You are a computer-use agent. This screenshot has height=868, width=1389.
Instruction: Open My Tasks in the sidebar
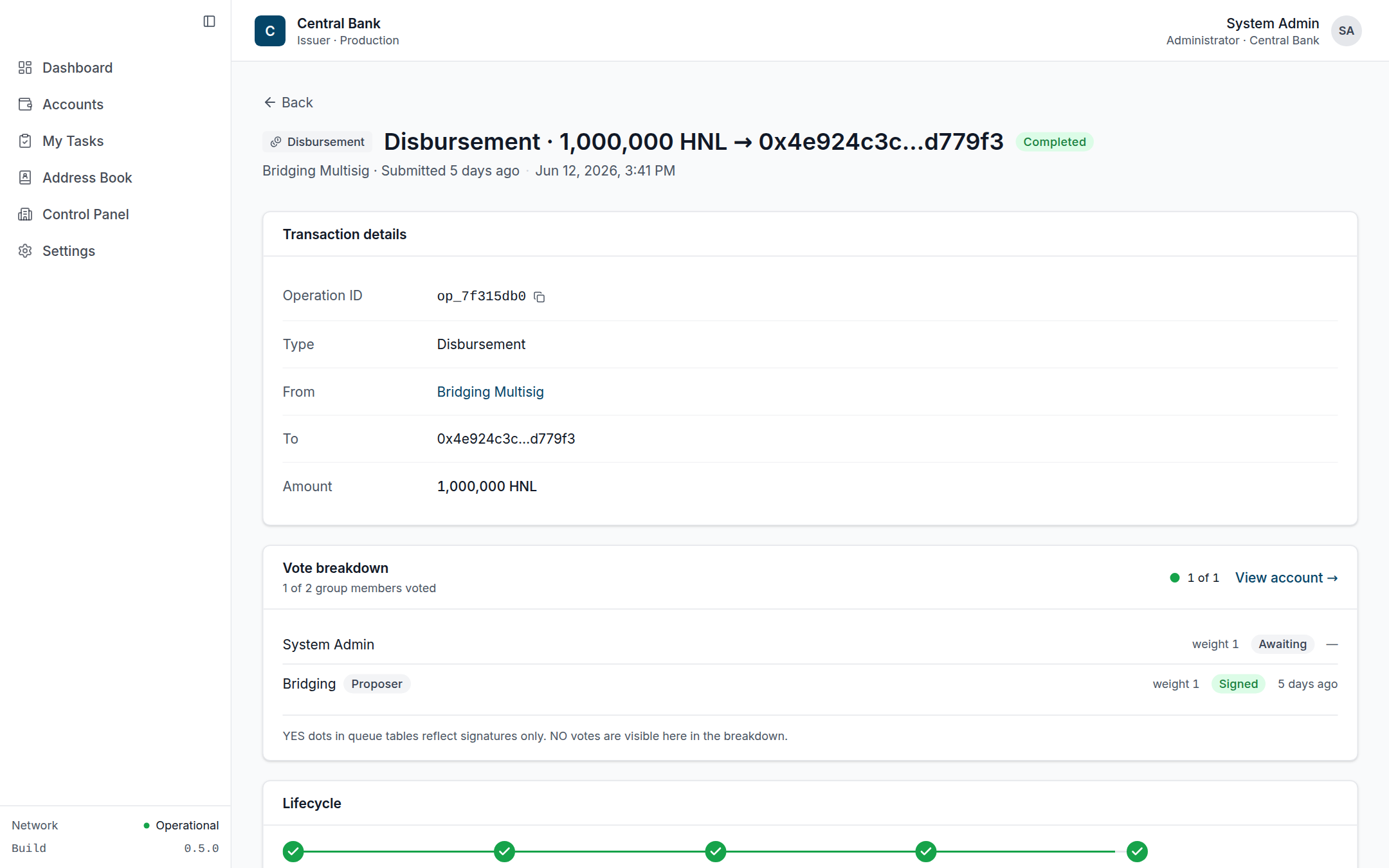73,141
